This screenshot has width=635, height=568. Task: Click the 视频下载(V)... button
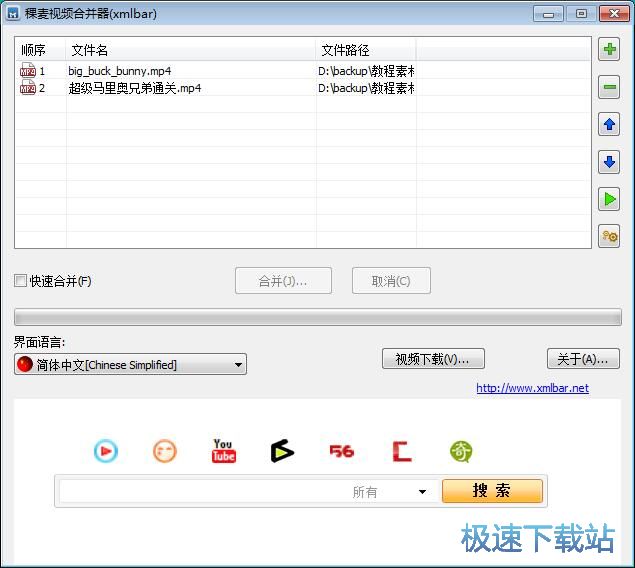[x=432, y=359]
